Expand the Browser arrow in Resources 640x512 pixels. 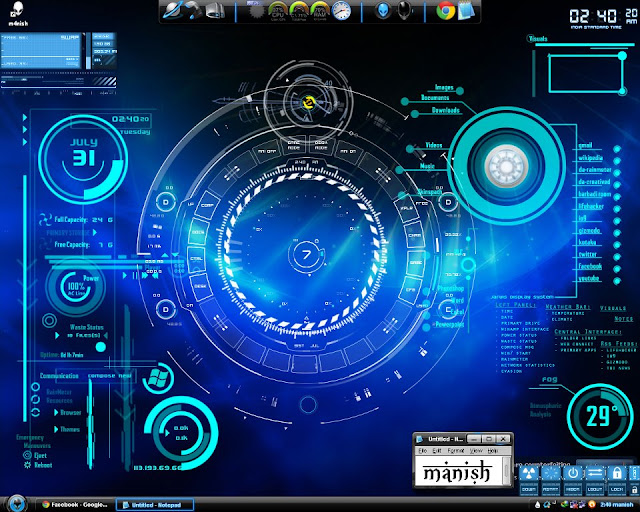tap(56, 412)
